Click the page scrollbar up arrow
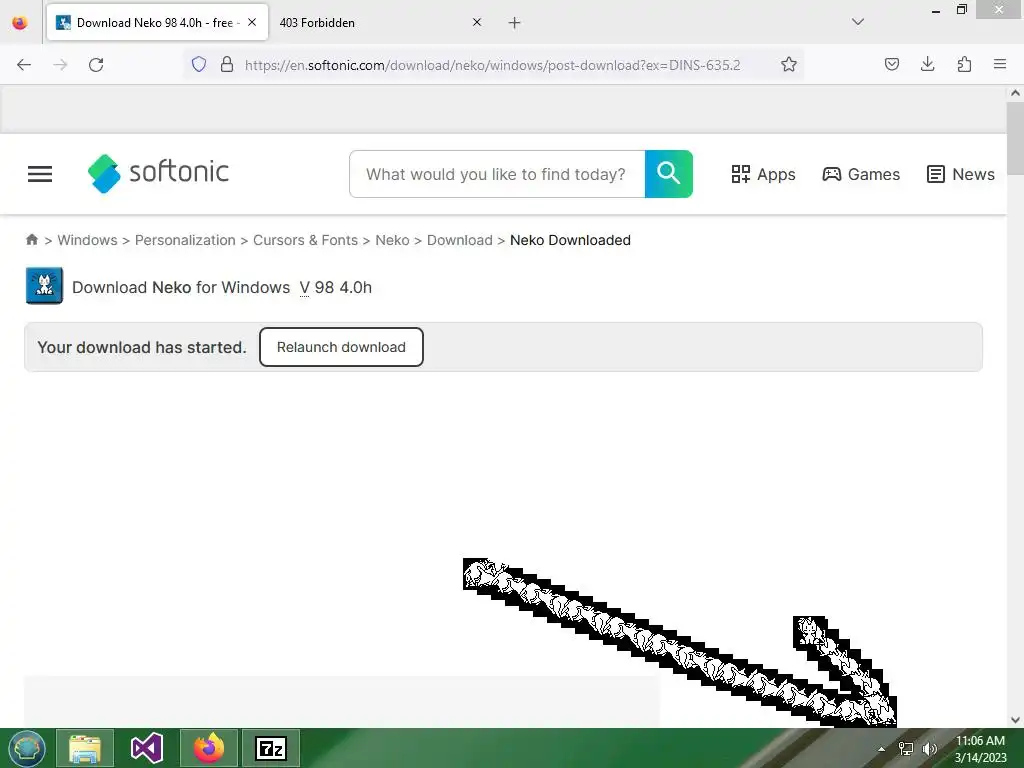 pyautogui.click(x=1015, y=93)
